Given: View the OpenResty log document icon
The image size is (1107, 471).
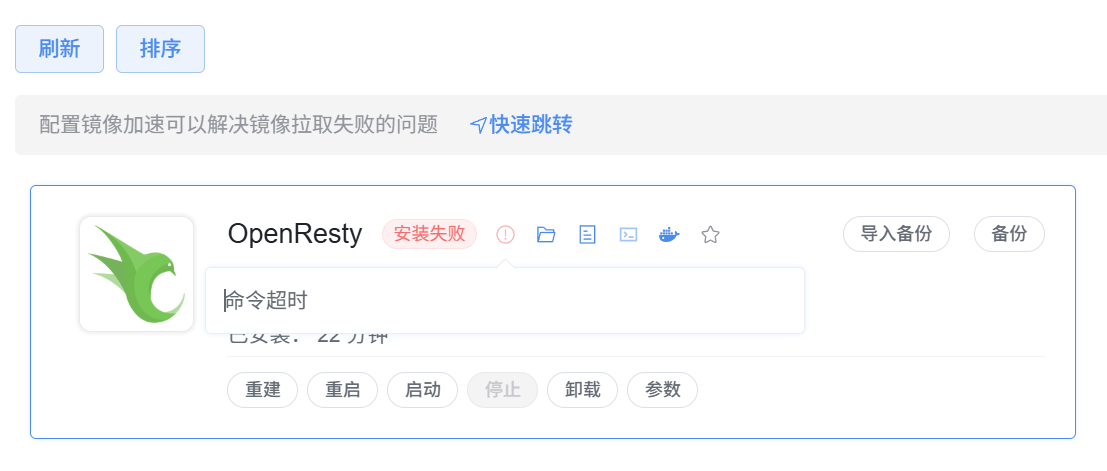Looking at the screenshot, I should [x=588, y=235].
